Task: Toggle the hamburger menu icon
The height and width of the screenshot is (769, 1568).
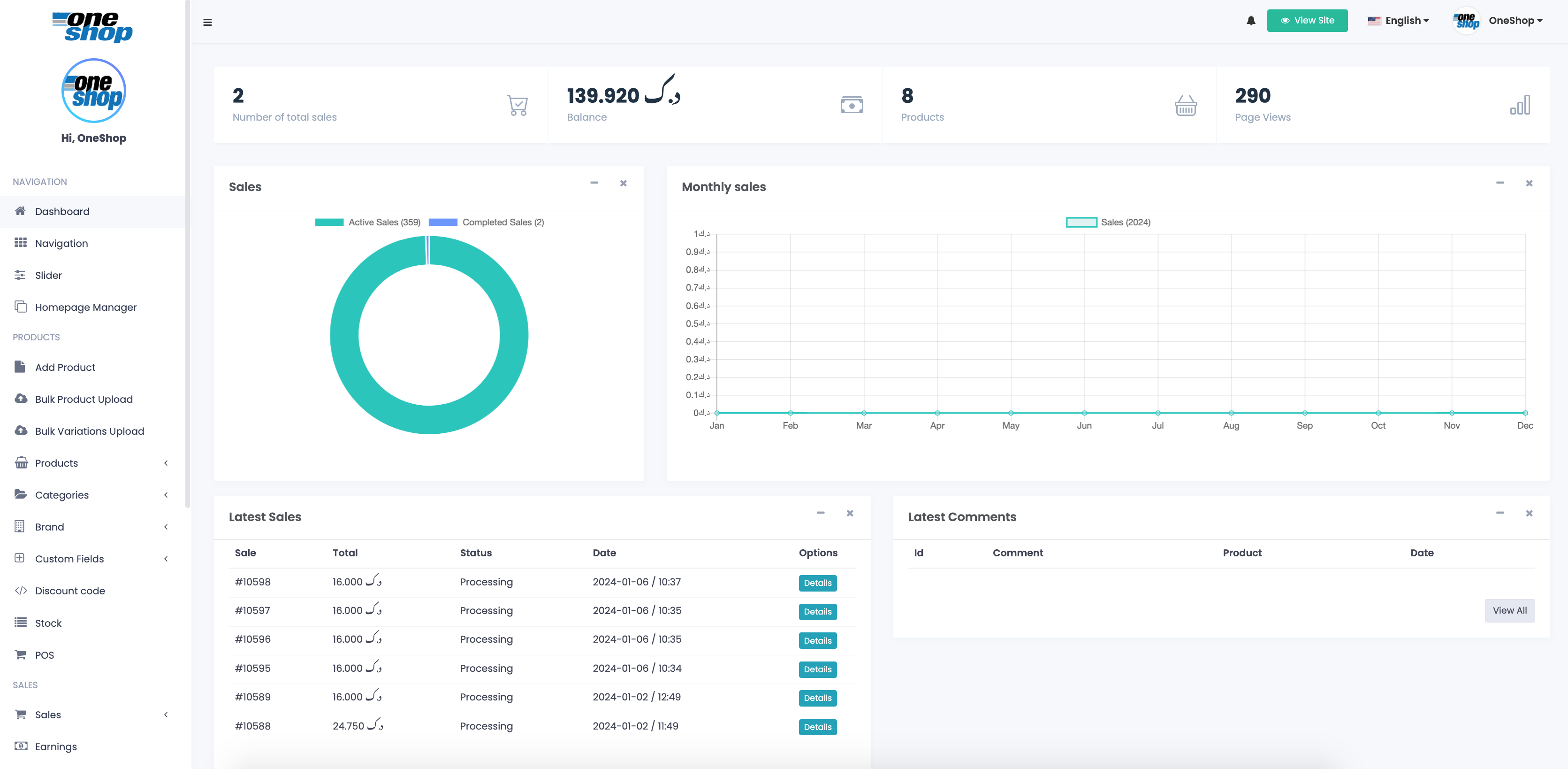Action: [207, 21]
